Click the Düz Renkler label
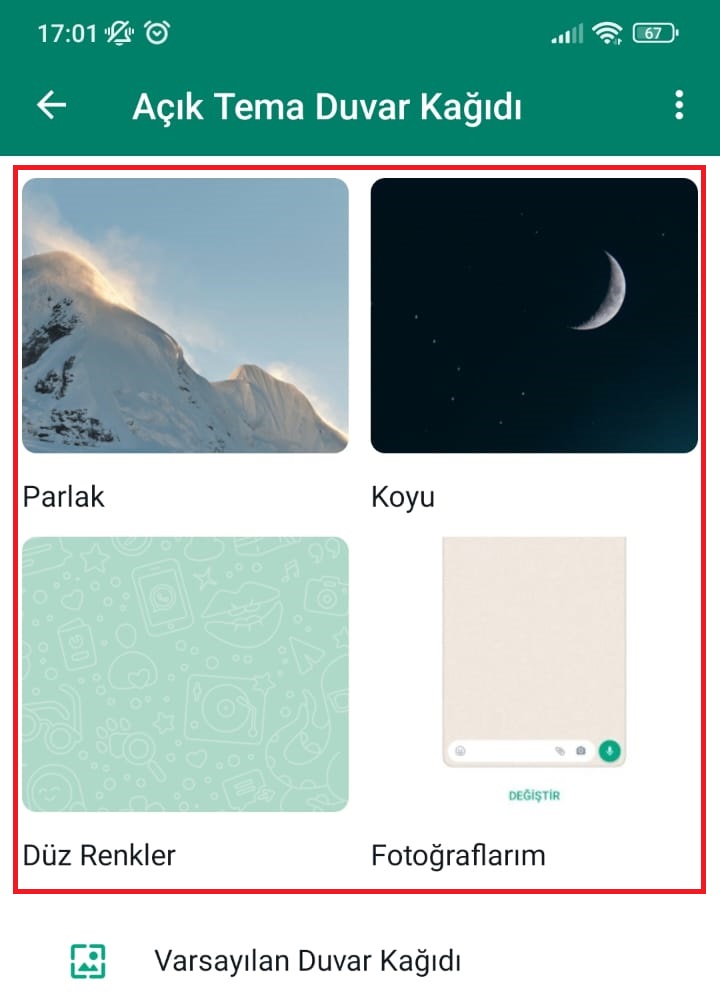The image size is (720, 1004). (99, 855)
